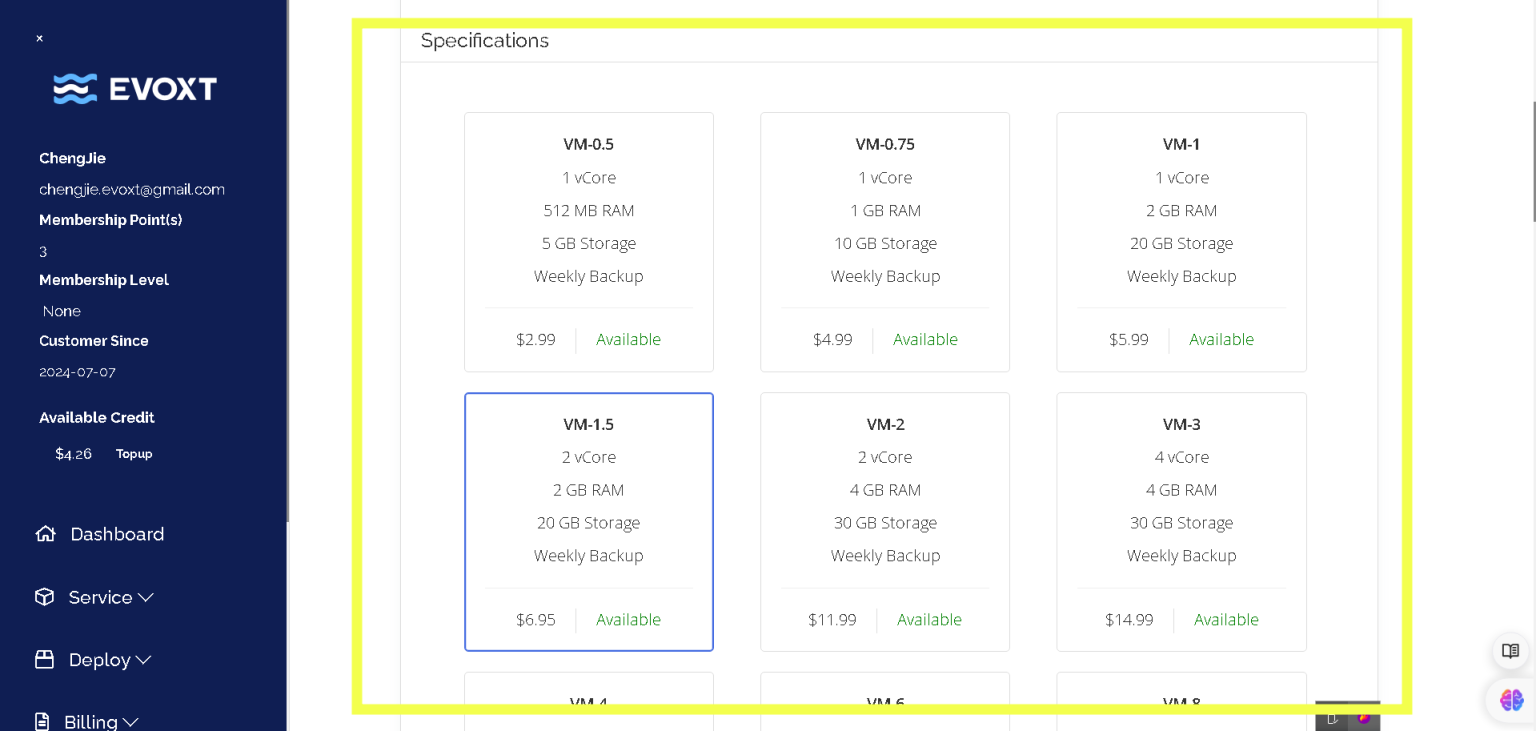The height and width of the screenshot is (731, 1536).
Task: Select the VM-3 plan card
Action: coord(1181,521)
